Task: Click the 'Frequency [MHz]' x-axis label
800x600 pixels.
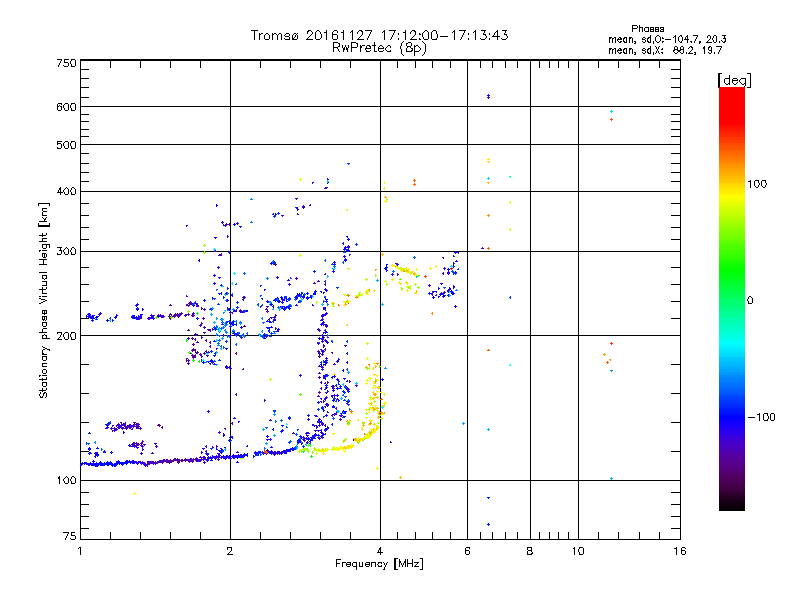Action: pos(379,564)
